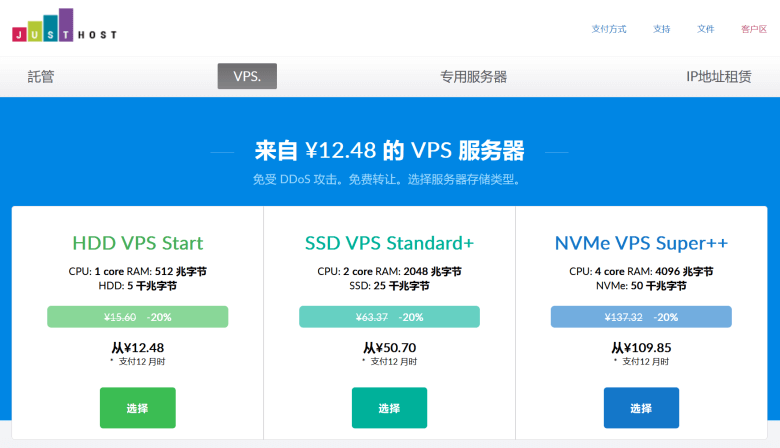Open the 支持 link

click(661, 29)
